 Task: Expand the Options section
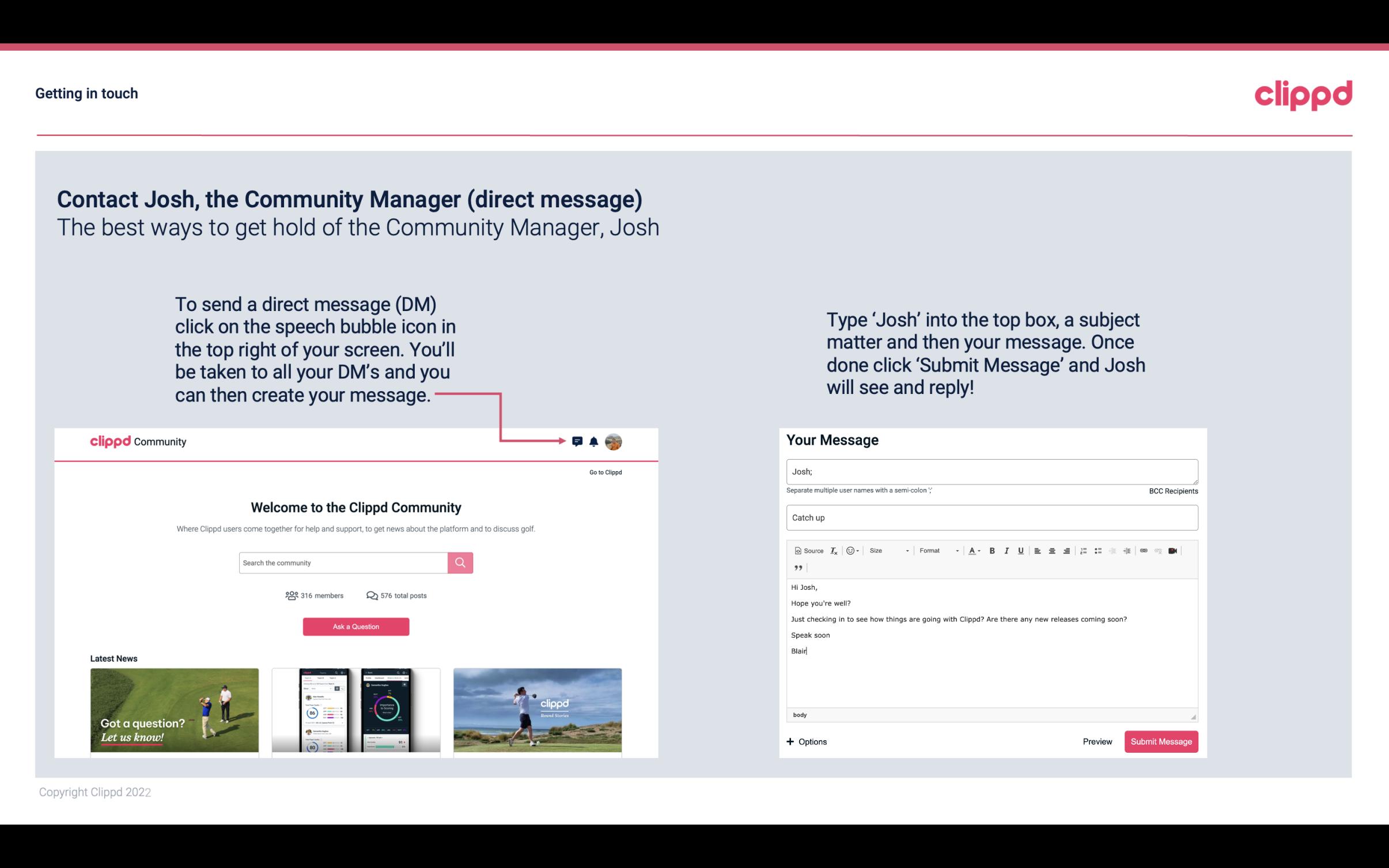(806, 741)
